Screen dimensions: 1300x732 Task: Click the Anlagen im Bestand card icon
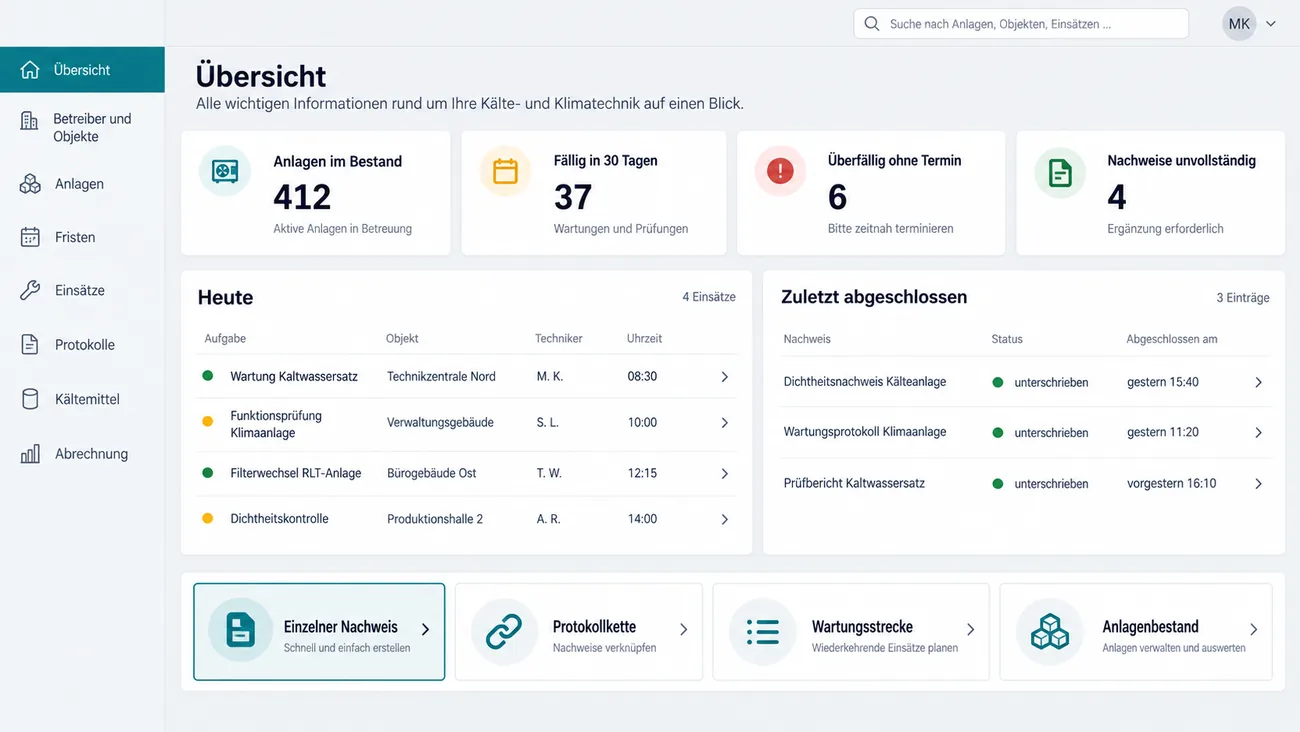point(224,171)
